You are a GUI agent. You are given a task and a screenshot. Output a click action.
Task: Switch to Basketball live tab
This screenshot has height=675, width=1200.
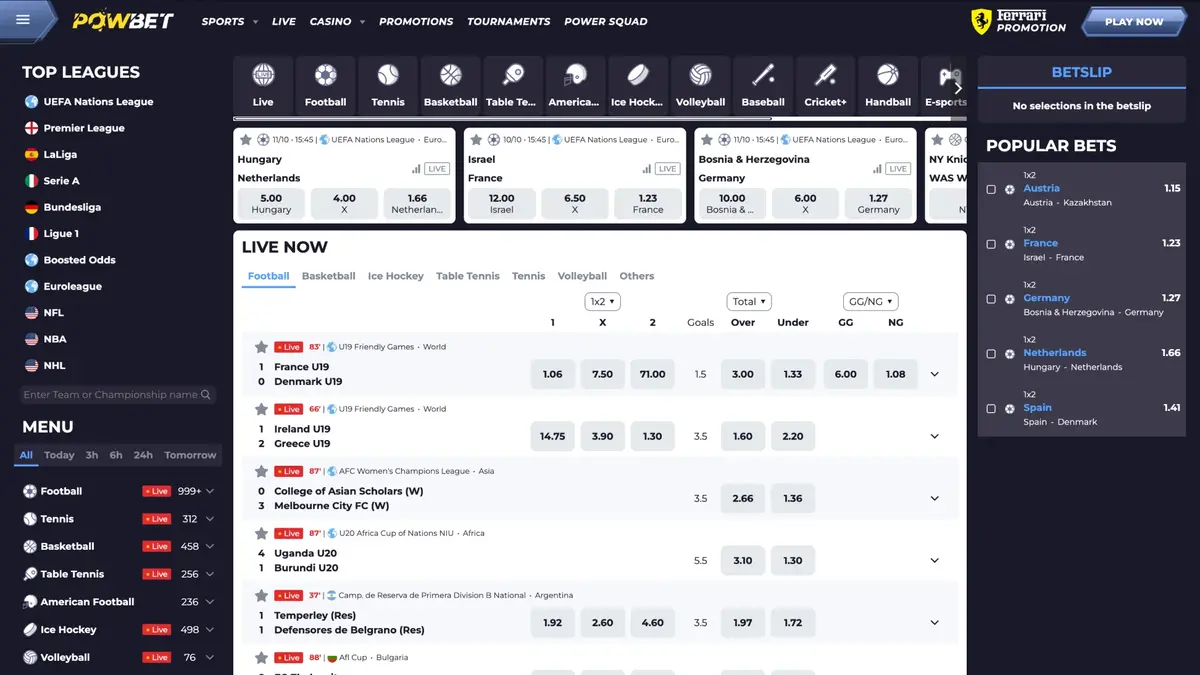coord(328,276)
